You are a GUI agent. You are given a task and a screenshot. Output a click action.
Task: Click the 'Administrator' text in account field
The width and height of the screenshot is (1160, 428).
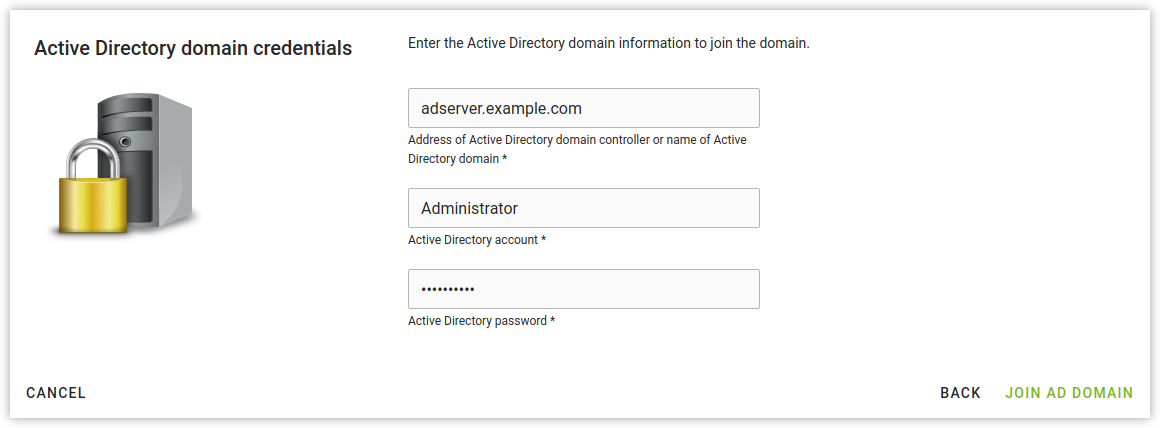pyautogui.click(x=469, y=208)
